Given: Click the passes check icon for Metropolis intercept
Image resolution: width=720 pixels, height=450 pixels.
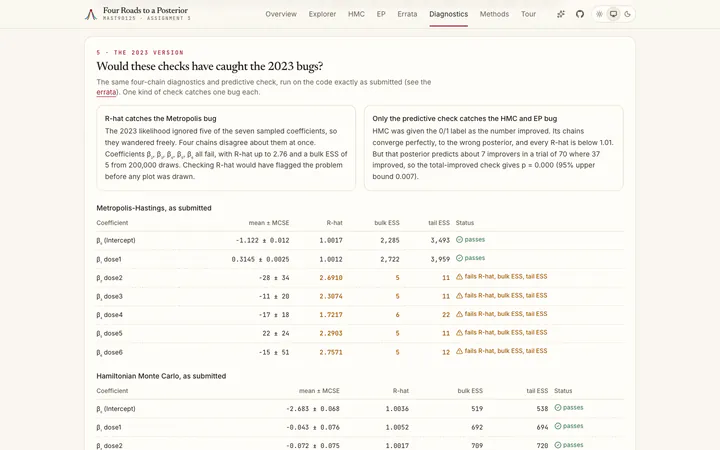Looking at the screenshot, I should 459,240.
